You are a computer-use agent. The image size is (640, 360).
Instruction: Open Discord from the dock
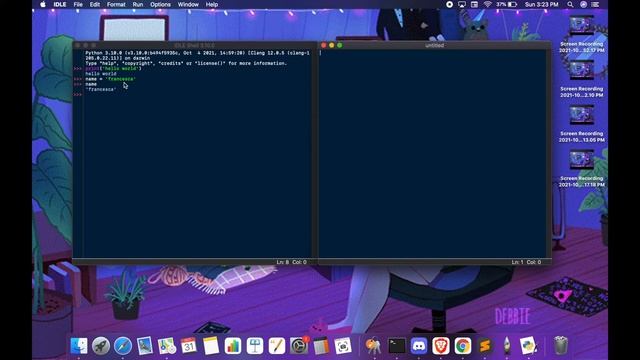(419, 346)
